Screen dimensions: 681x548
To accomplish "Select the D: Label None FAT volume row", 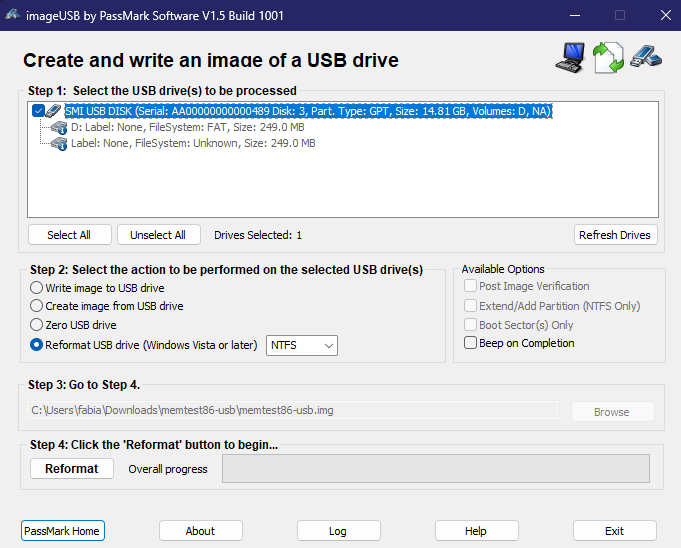I will 188,127.
